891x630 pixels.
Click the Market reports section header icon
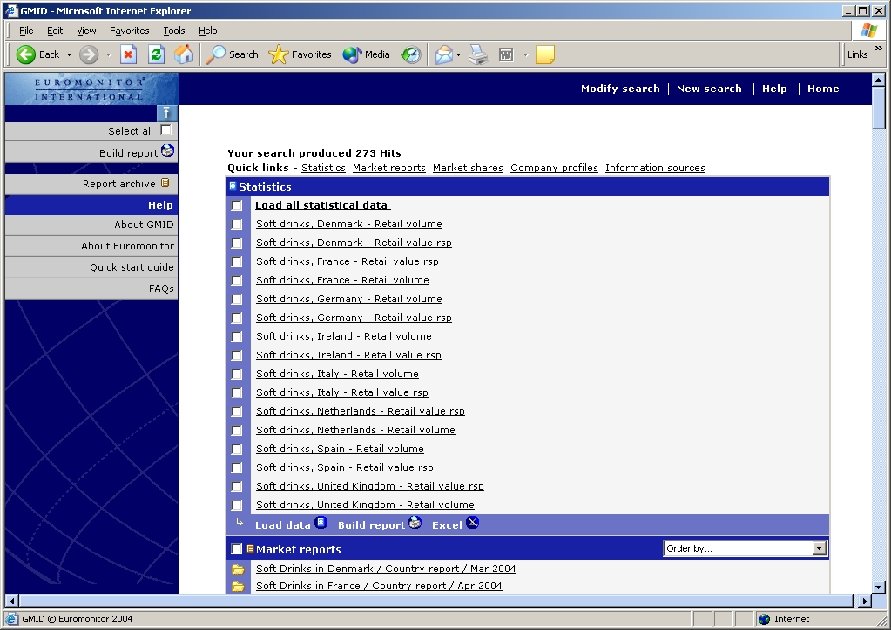pos(249,549)
